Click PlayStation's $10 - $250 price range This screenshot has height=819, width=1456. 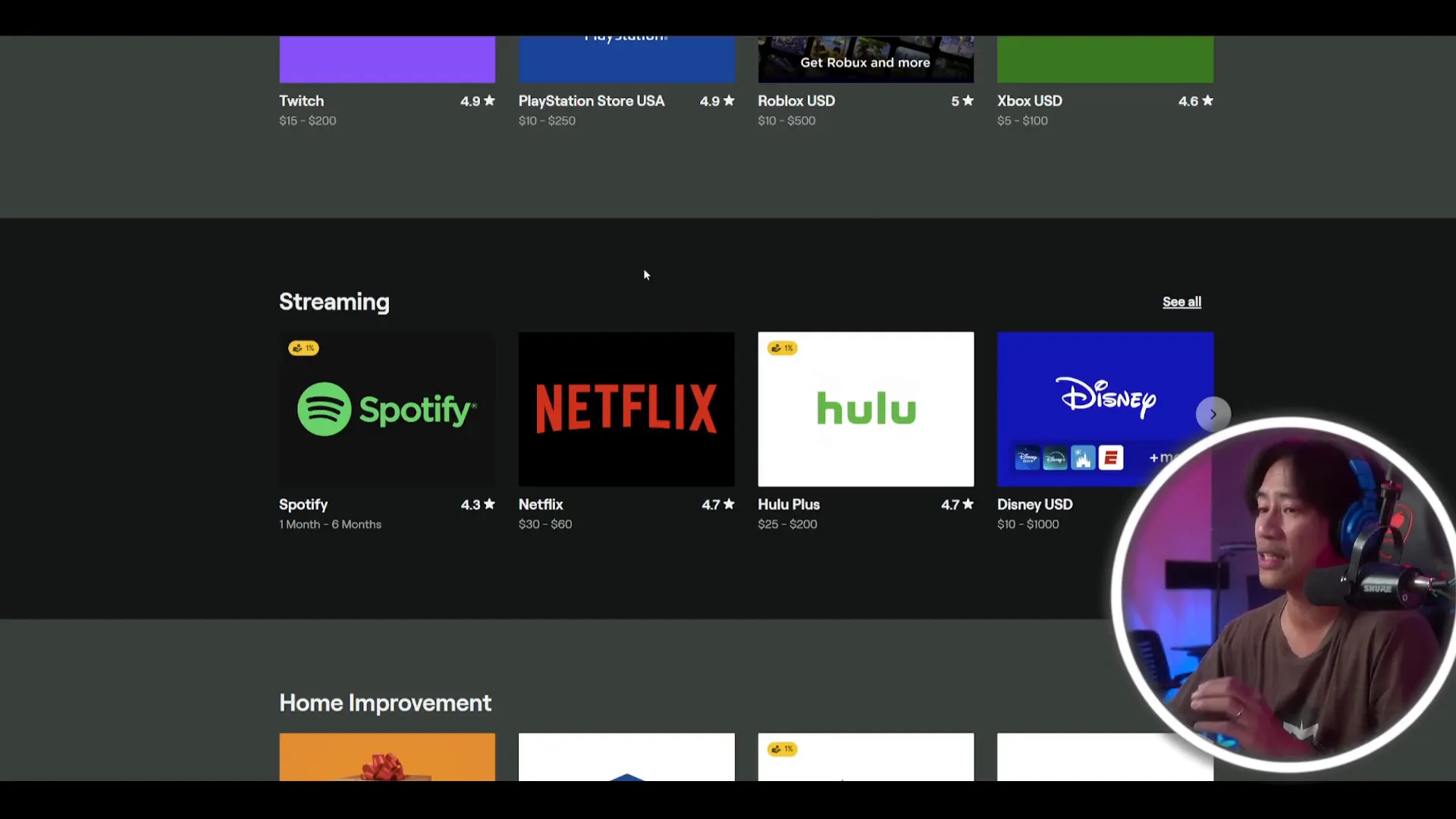[547, 121]
